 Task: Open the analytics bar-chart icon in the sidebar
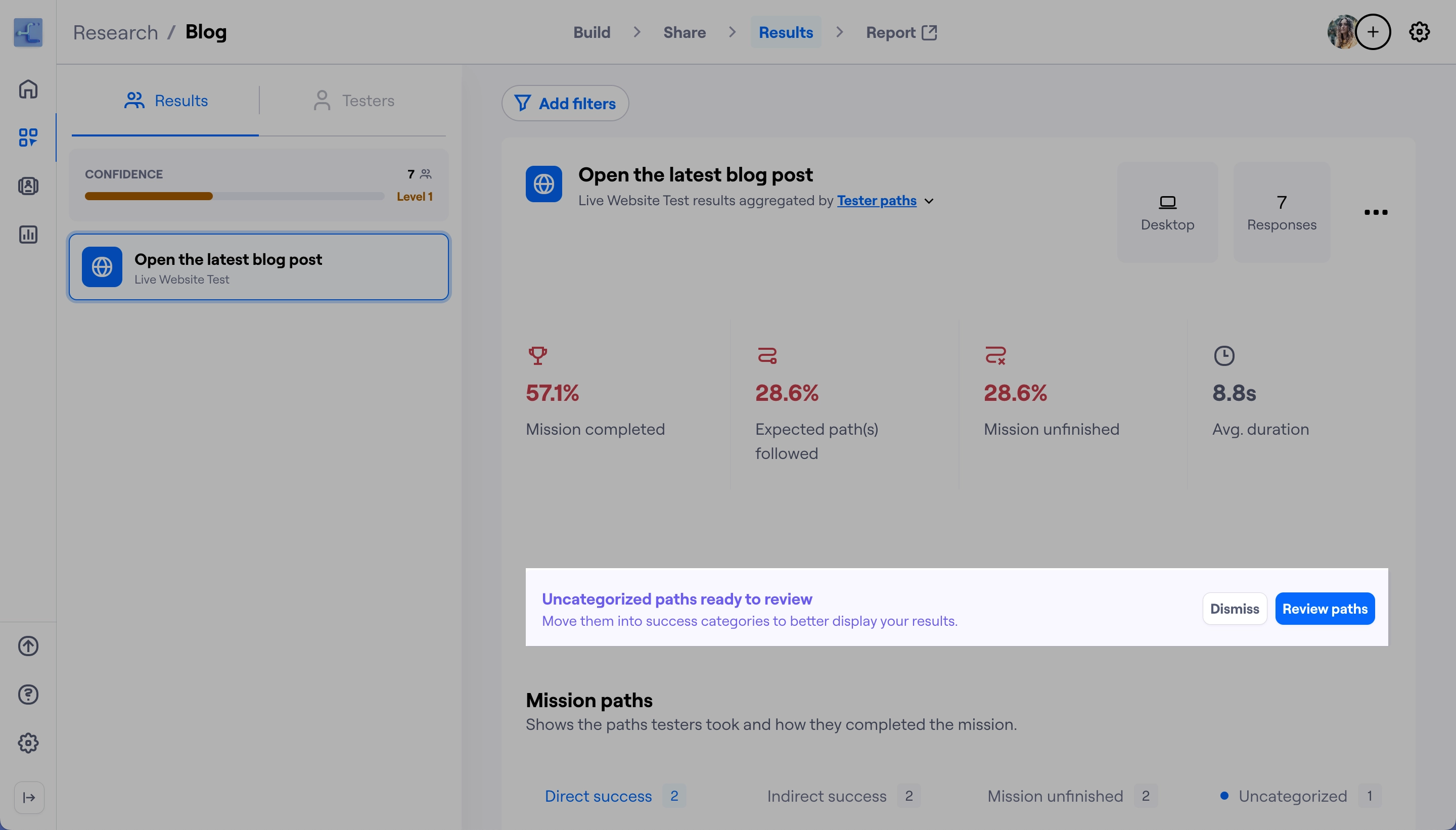(x=28, y=235)
